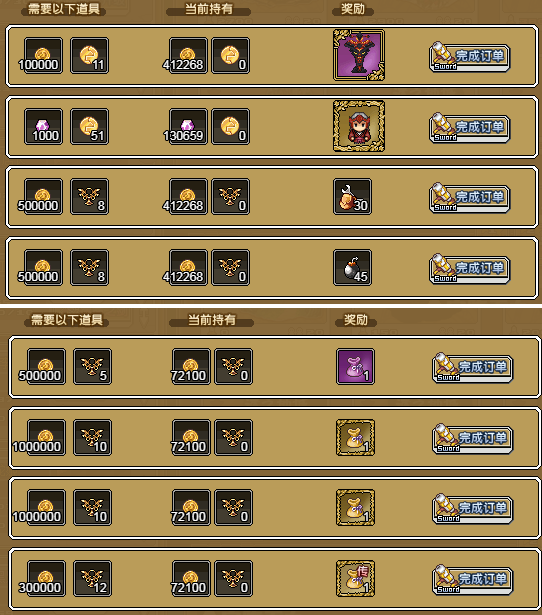The height and width of the screenshot is (615, 542).
Task: Click the medal icon requiring 51
Action: tap(89, 126)
